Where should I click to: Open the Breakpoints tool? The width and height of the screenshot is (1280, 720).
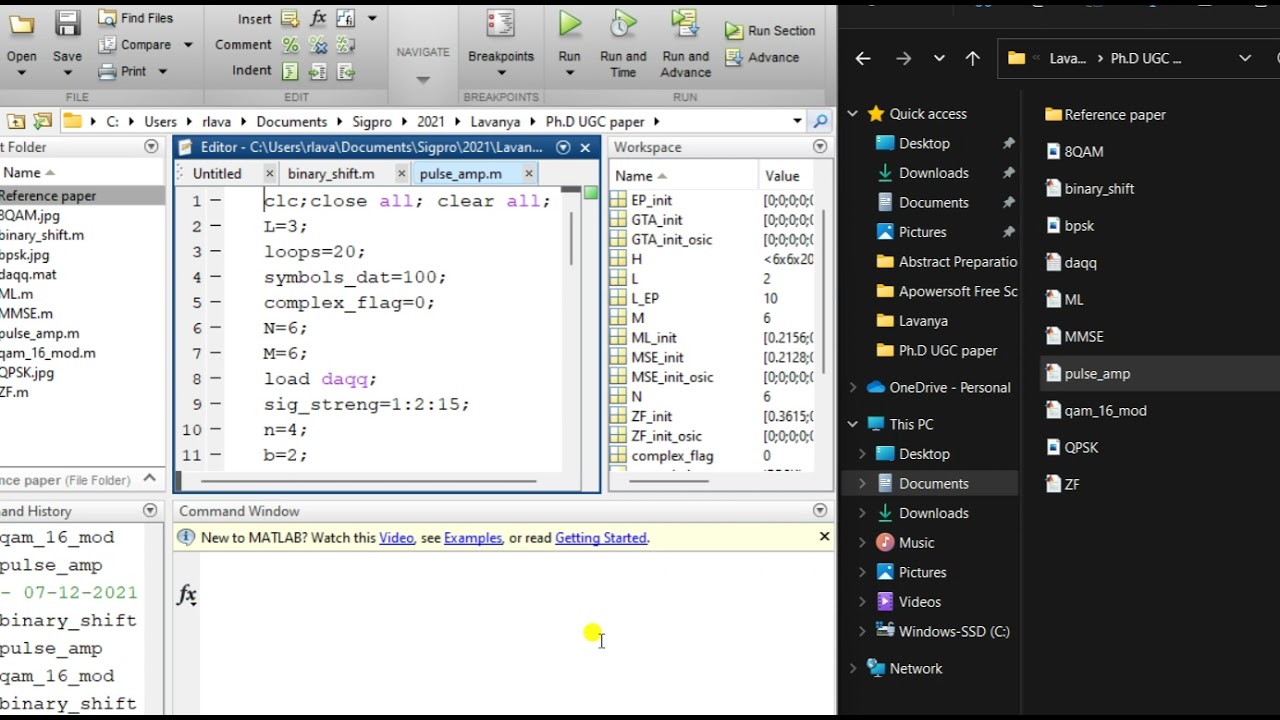(x=500, y=24)
